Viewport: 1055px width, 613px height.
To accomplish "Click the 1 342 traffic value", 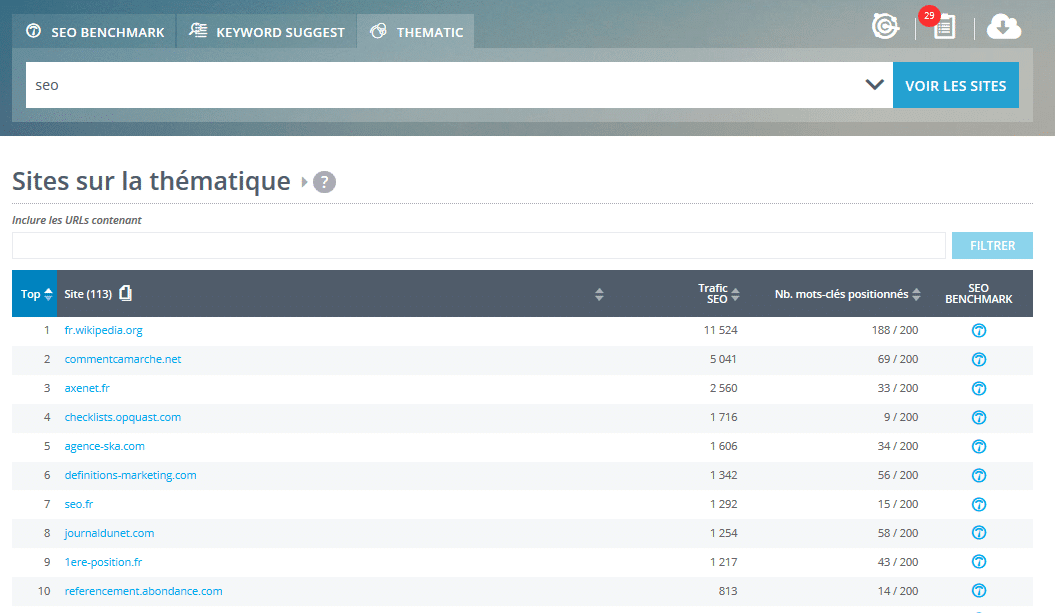I will pyautogui.click(x=723, y=475).
